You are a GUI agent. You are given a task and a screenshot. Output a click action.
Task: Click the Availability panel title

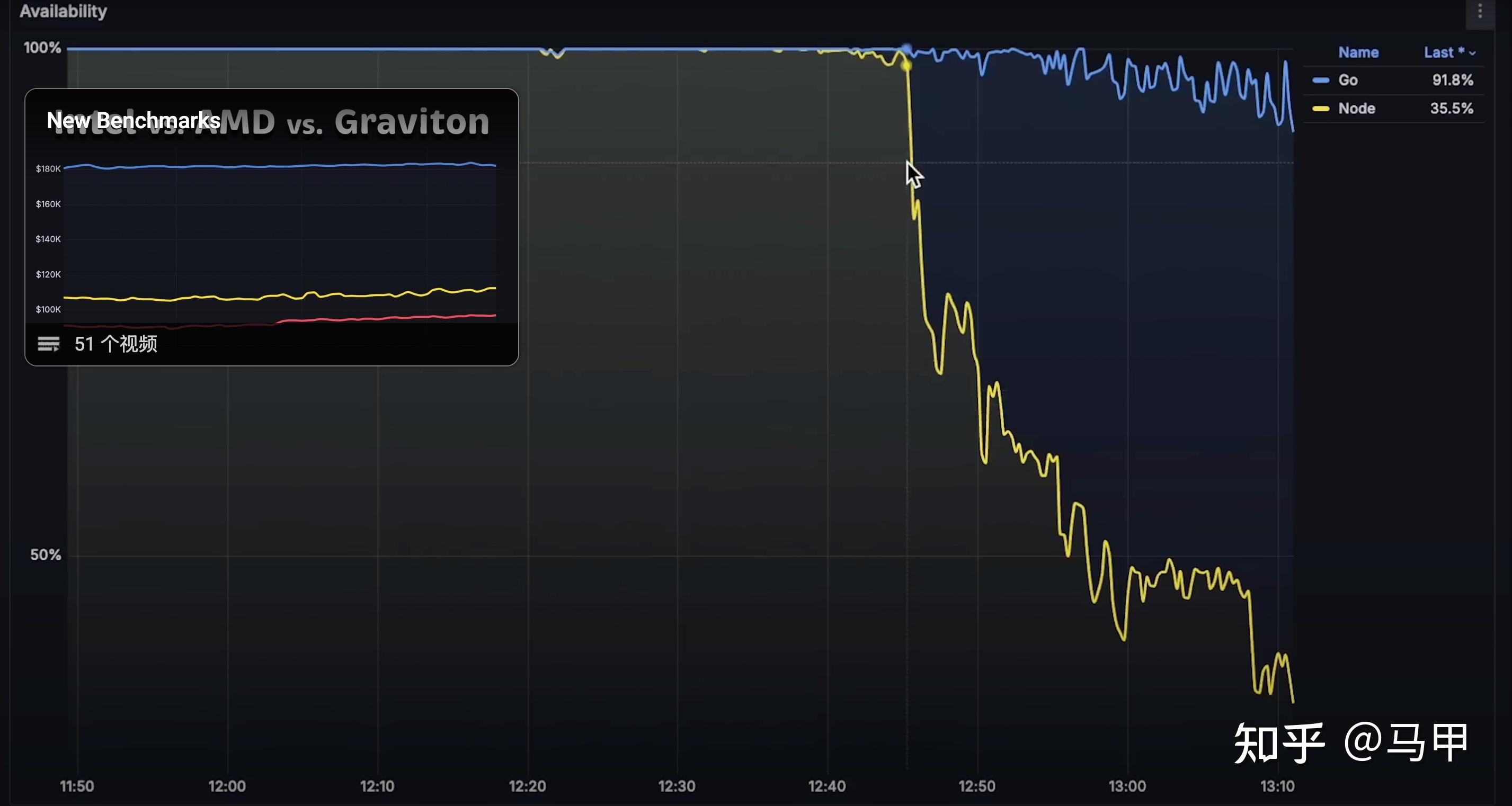tap(64, 11)
